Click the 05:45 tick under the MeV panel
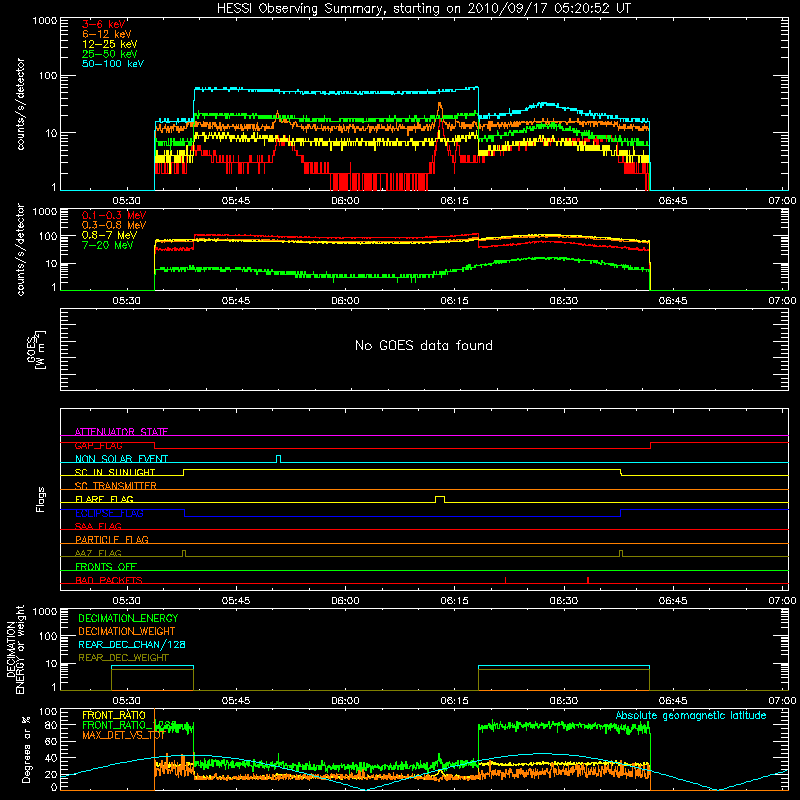This screenshot has height=800, width=800. [236, 301]
